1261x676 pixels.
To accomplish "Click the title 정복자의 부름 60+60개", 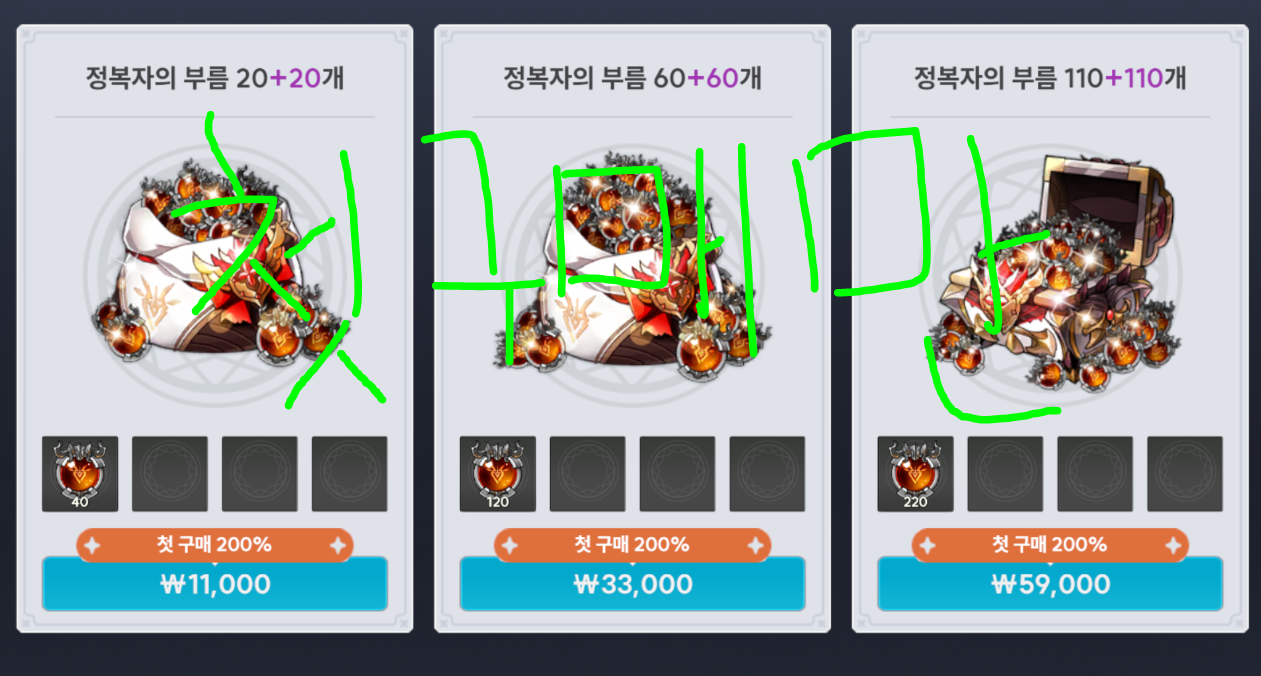I will click(x=632, y=78).
